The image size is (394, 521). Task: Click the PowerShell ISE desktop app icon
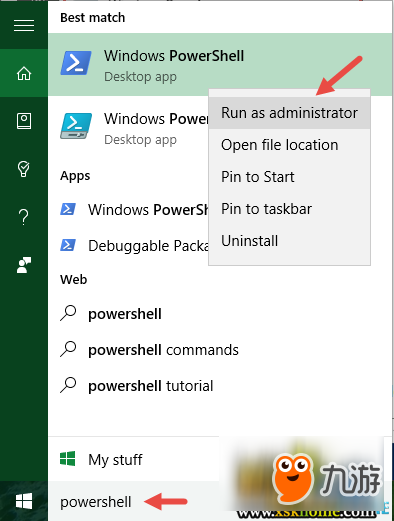click(x=76, y=126)
